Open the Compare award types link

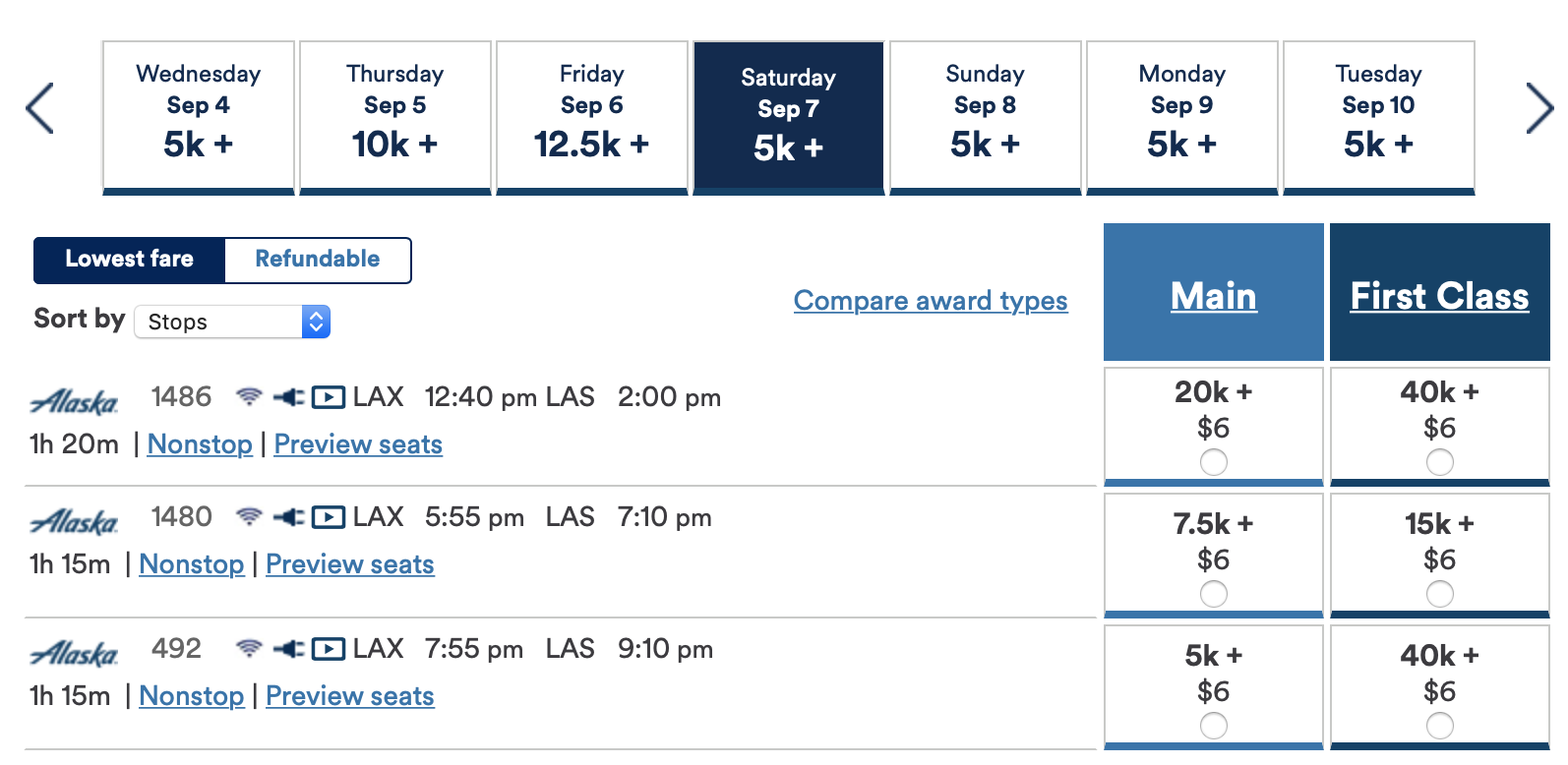930,300
